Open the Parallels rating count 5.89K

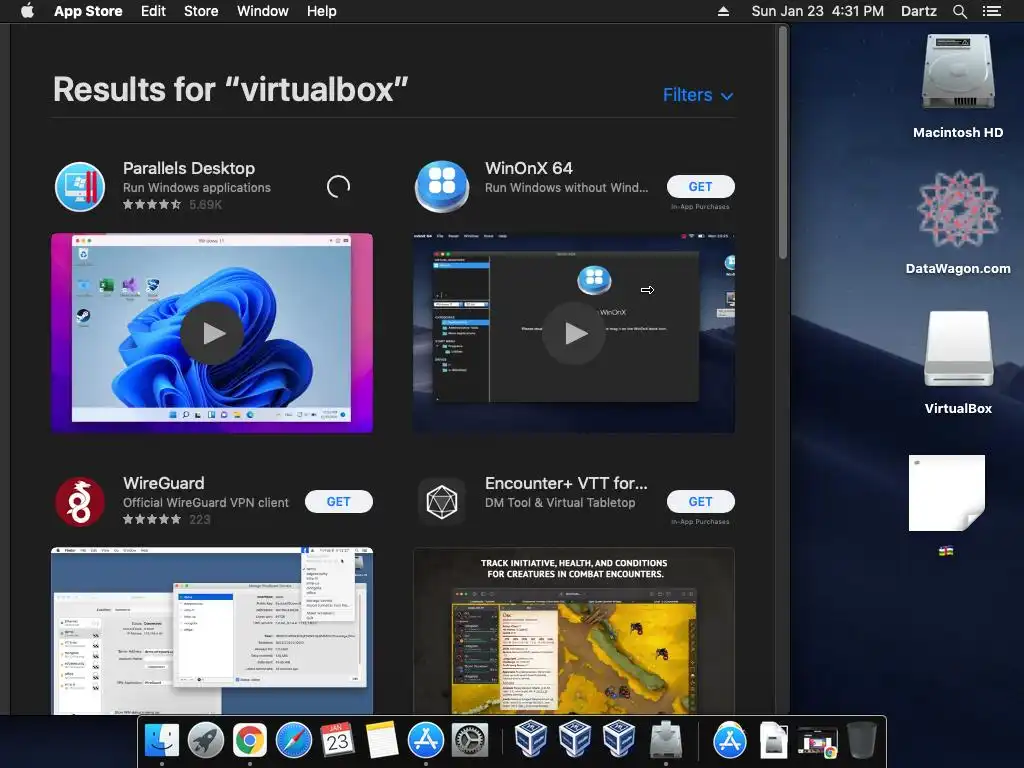[x=206, y=204]
